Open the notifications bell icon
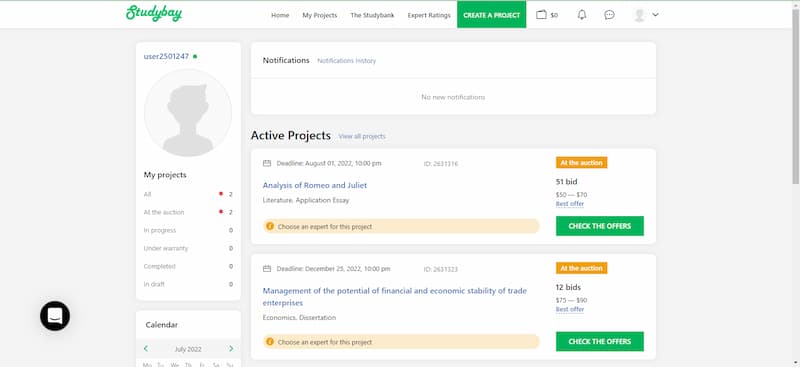 click(x=582, y=15)
